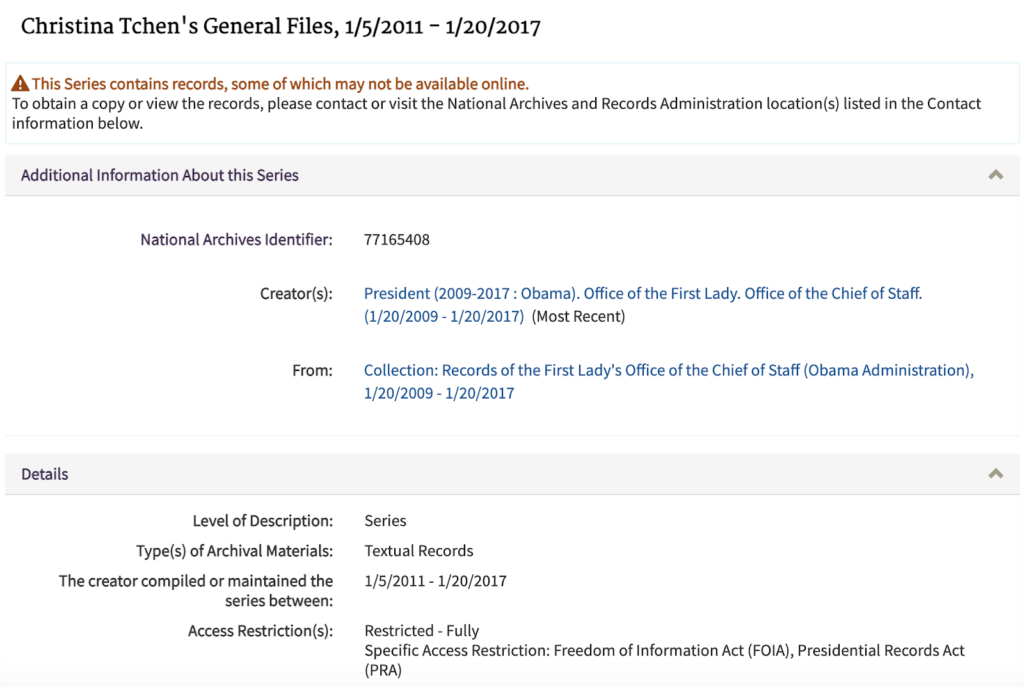Click the Specific Access Restriction FOIA text

(x=664, y=651)
